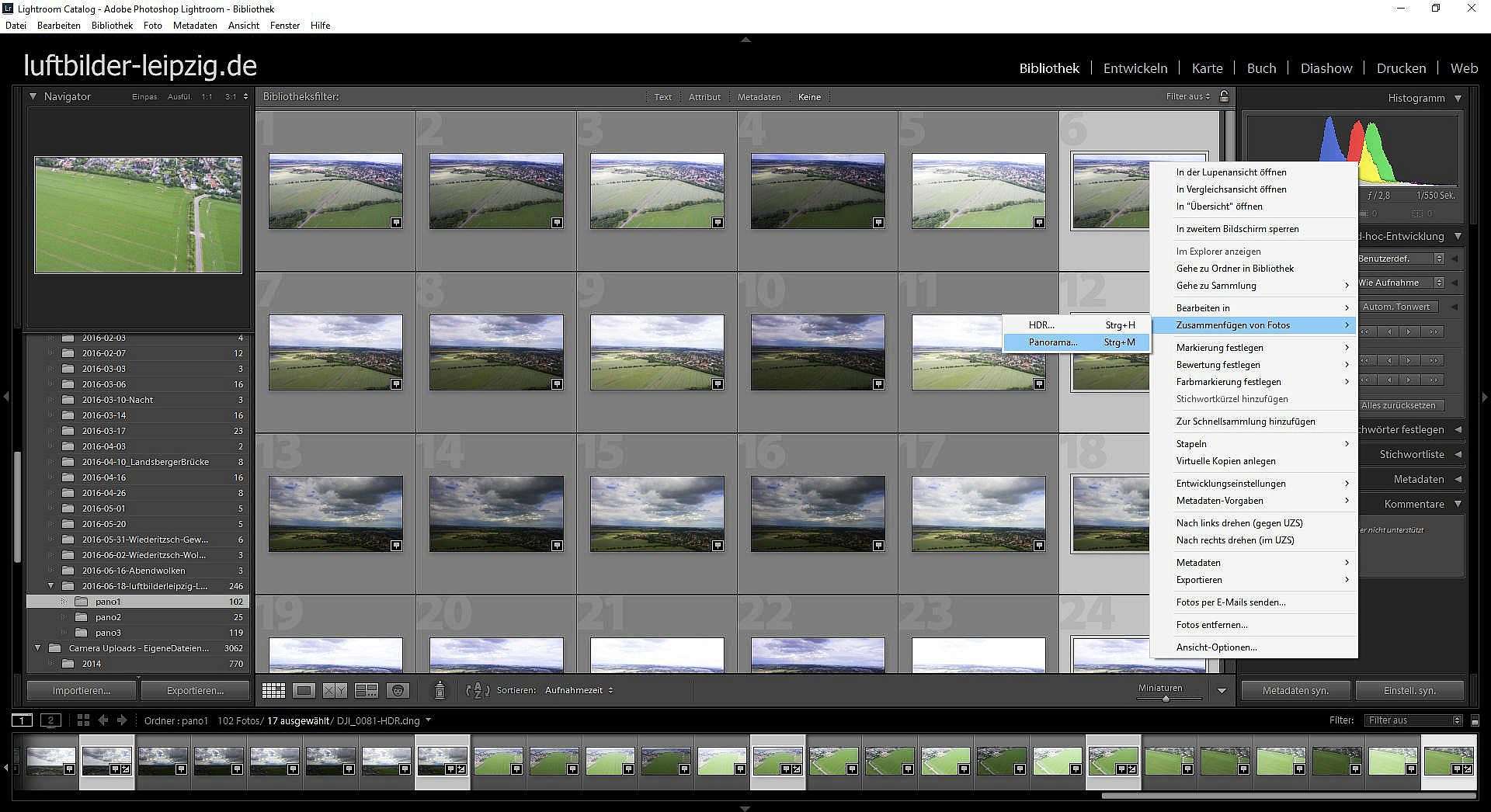1491x812 pixels.
Task: Select grid thumbnail number 15
Action: tap(657, 514)
